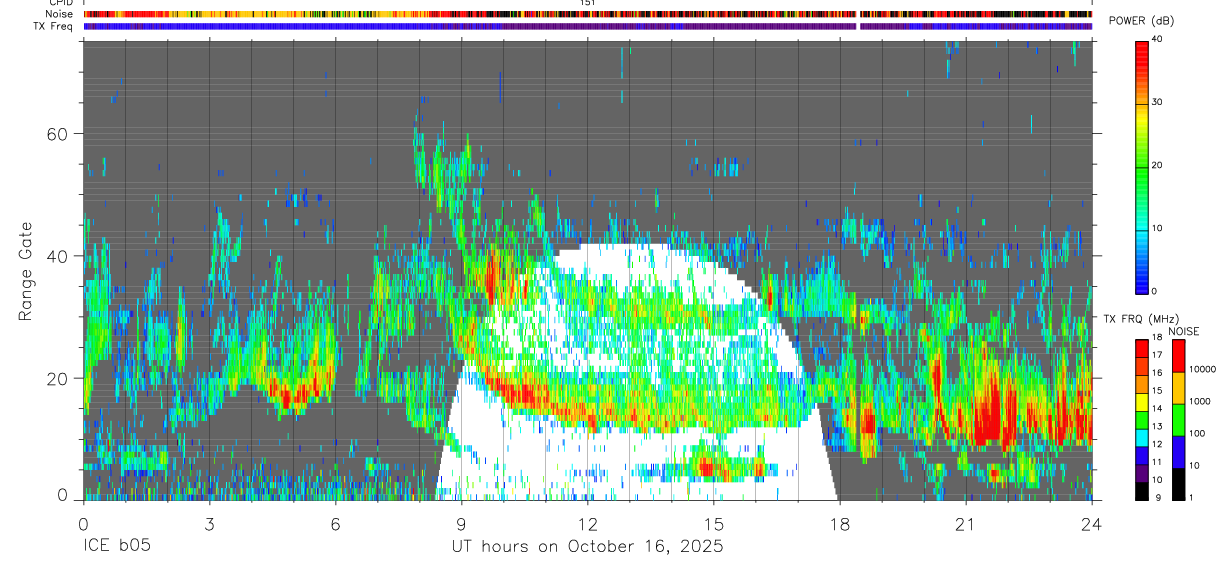Click the x-axis tick label 21

click(965, 524)
